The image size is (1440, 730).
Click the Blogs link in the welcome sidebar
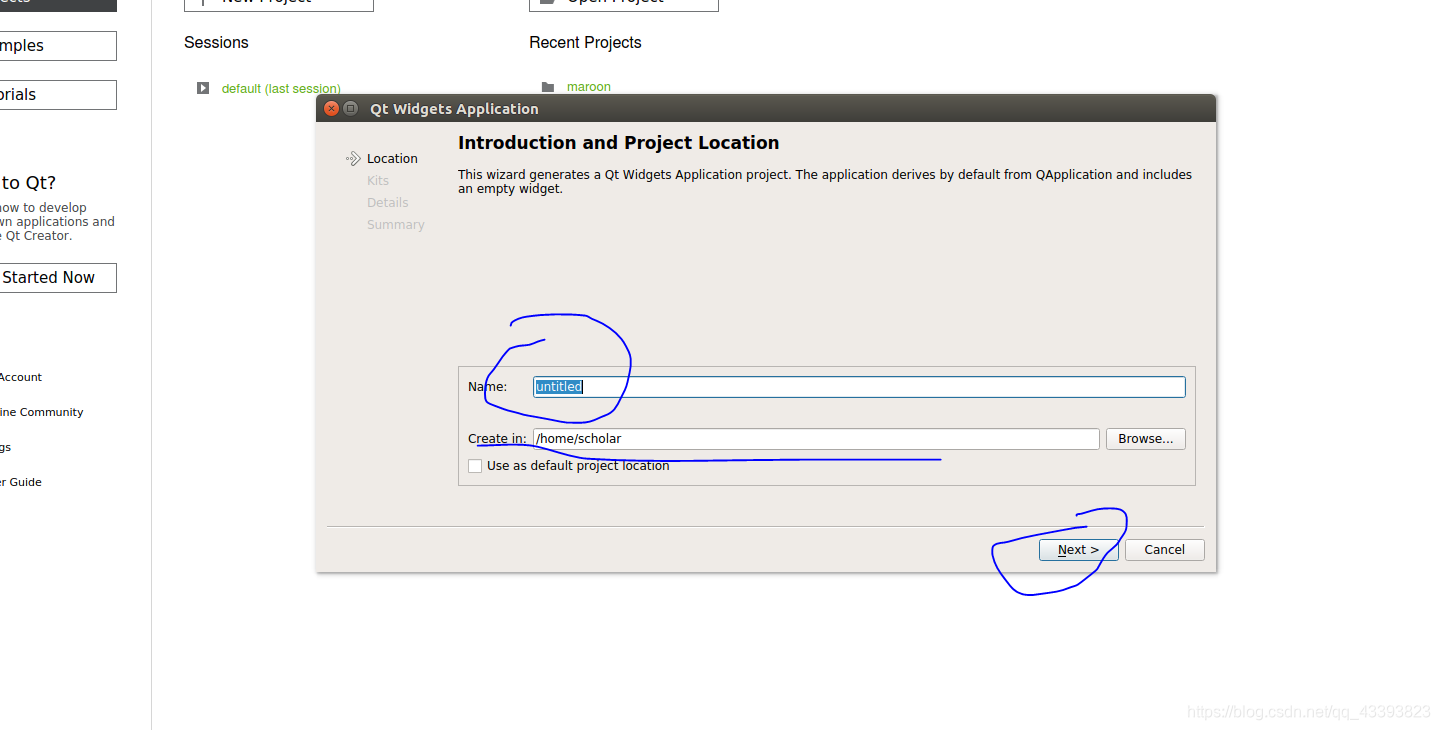tap(6, 448)
